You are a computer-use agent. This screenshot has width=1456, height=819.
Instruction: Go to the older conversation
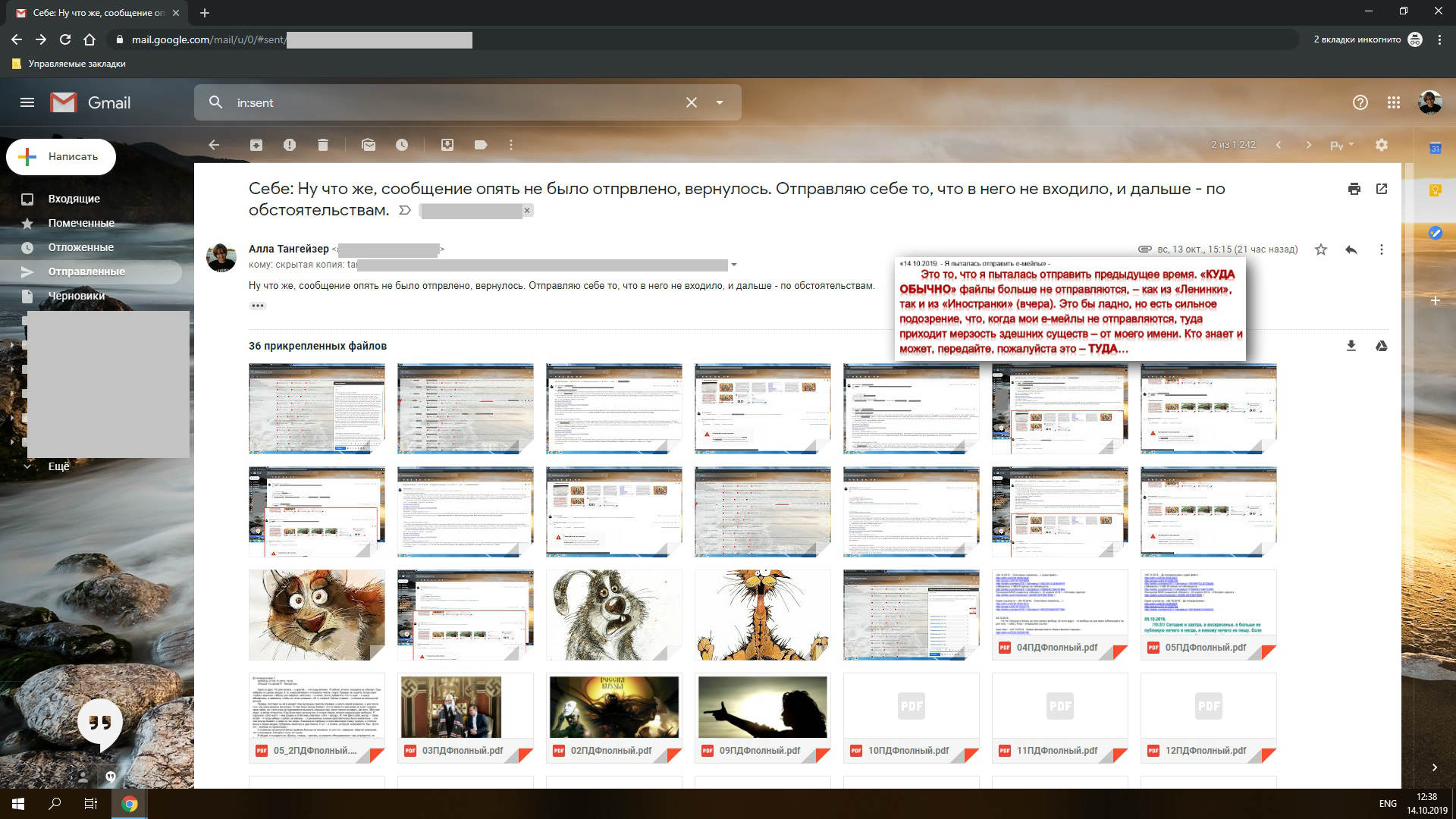point(1309,145)
